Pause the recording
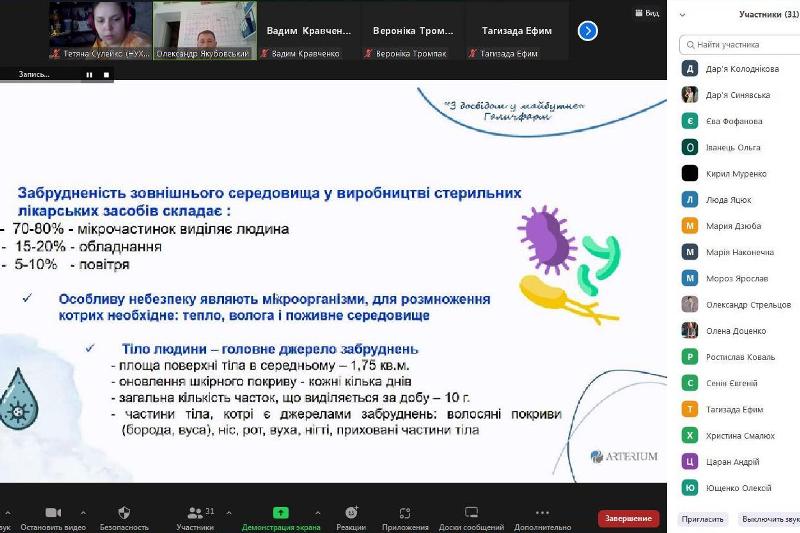The image size is (800, 533). point(89,74)
